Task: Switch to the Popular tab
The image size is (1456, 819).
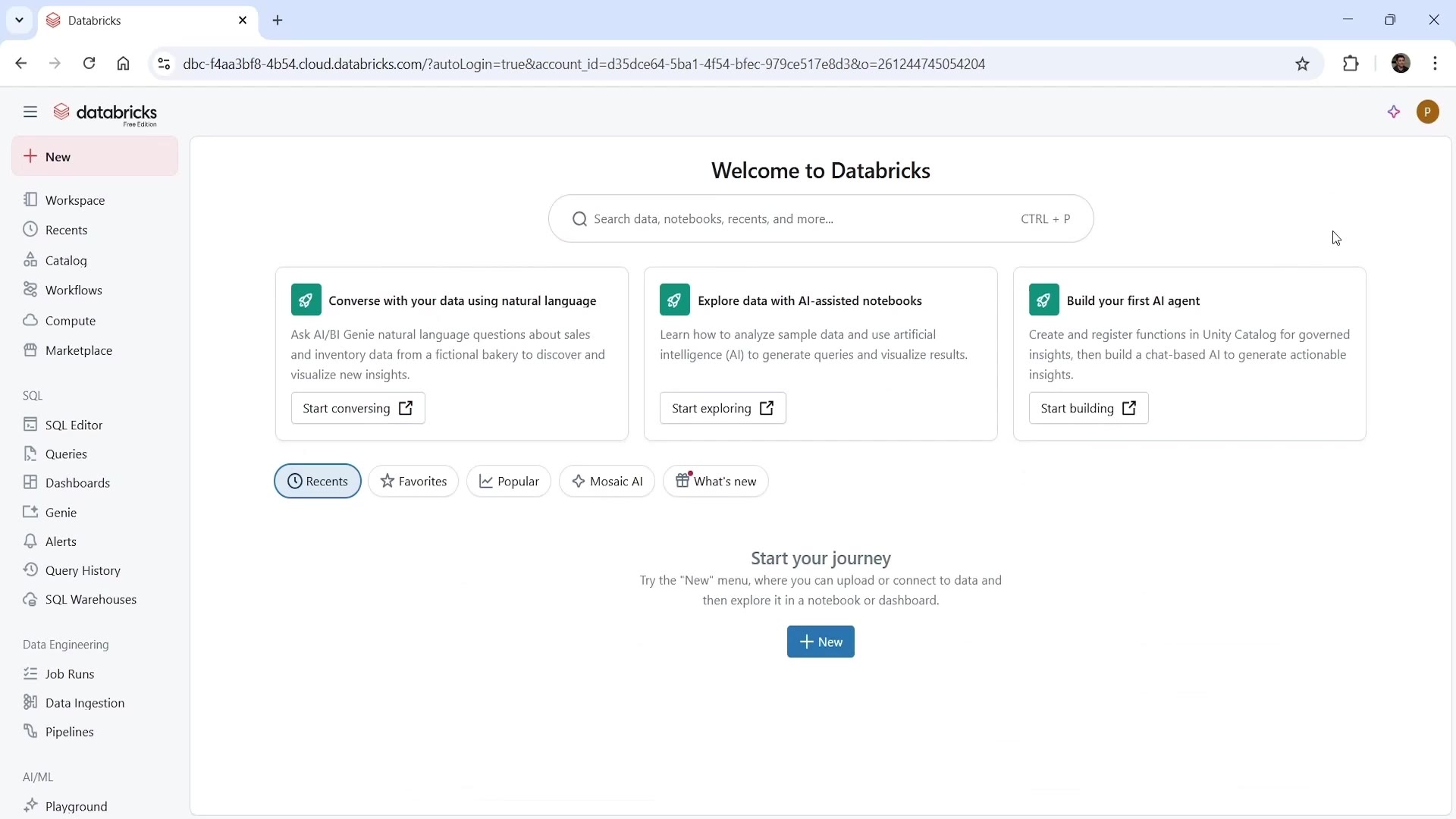Action: (x=509, y=482)
